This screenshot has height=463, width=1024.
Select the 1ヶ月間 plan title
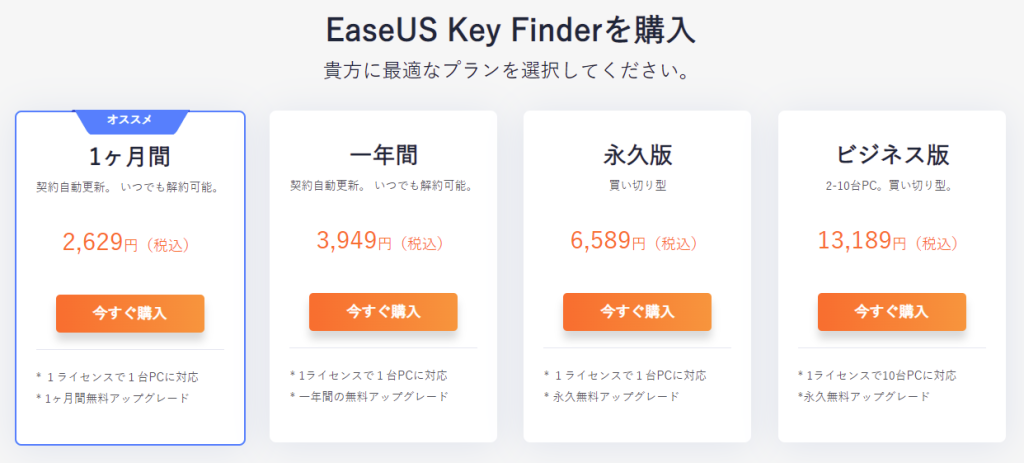coord(130,157)
